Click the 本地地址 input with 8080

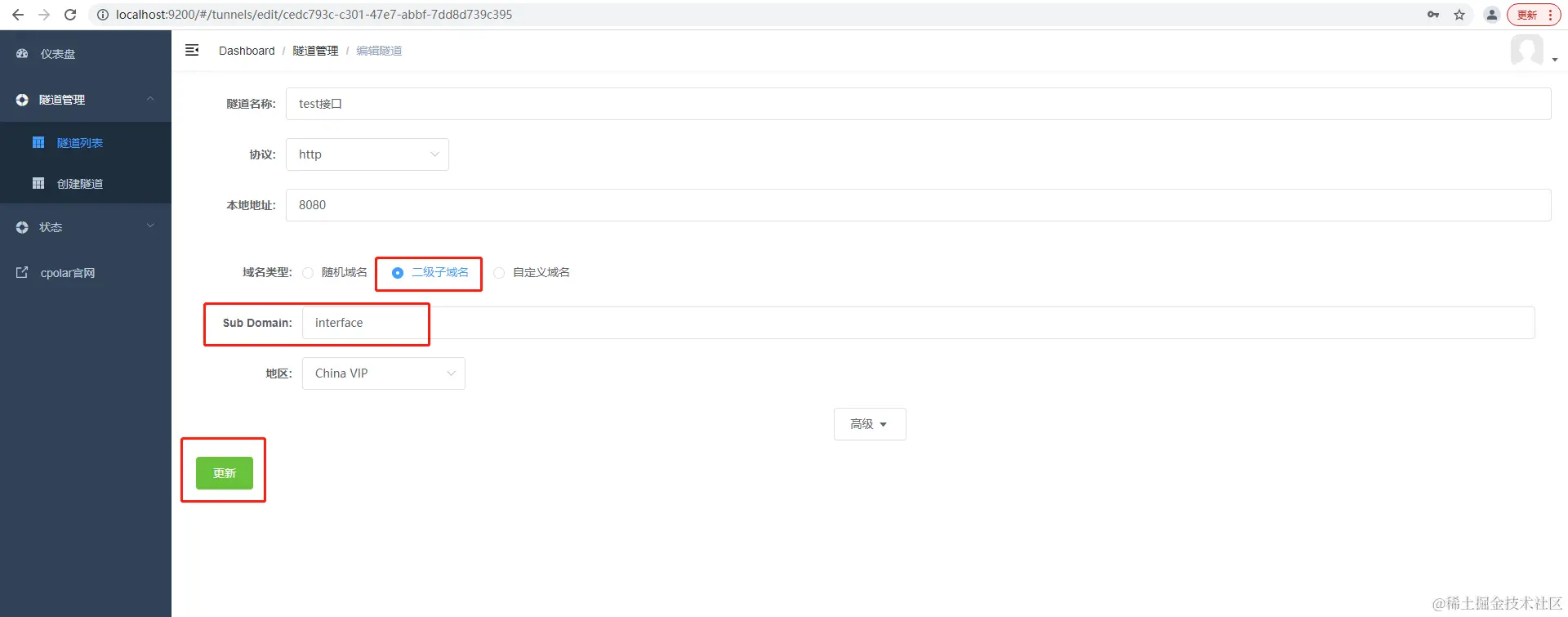click(918, 205)
